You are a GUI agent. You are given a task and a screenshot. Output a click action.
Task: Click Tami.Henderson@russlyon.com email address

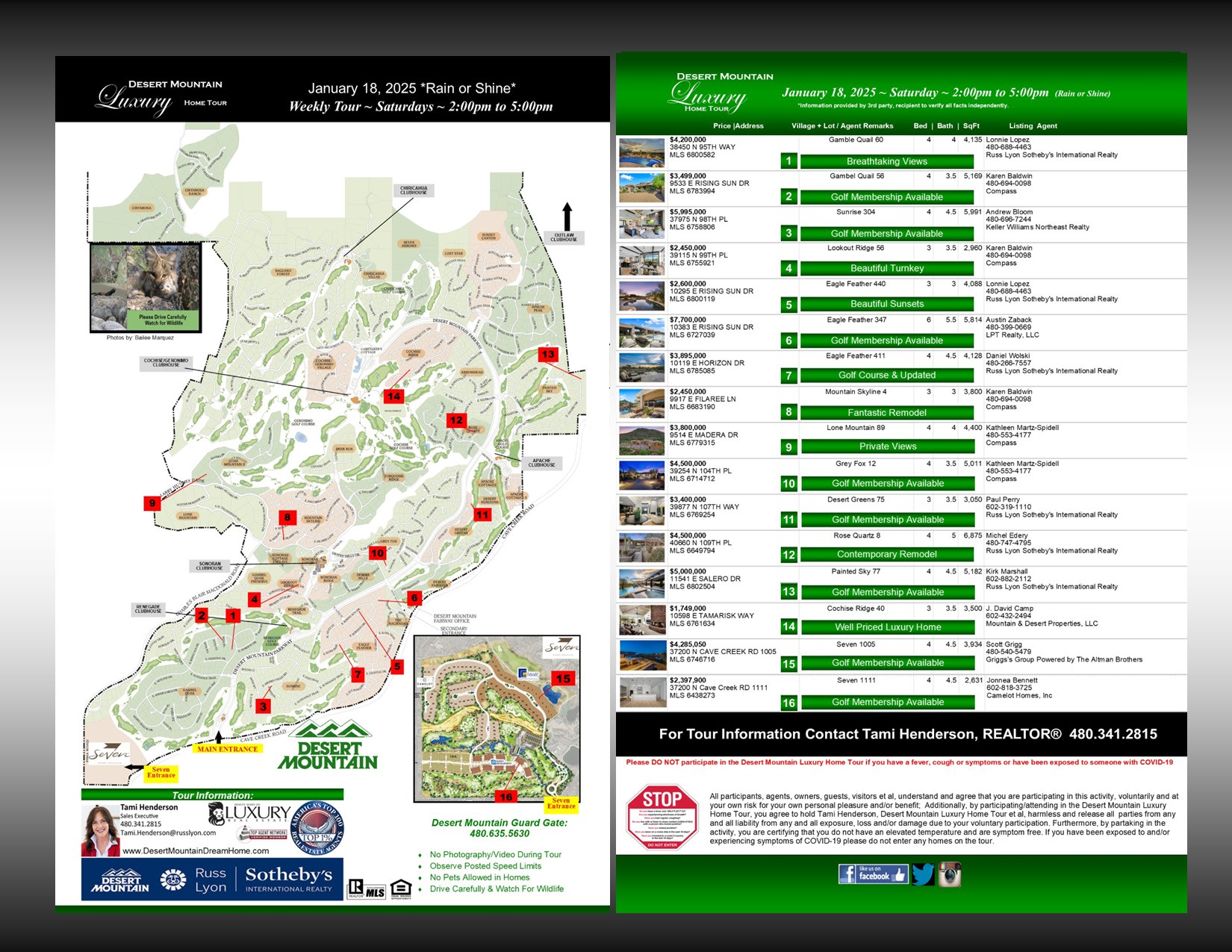(168, 833)
